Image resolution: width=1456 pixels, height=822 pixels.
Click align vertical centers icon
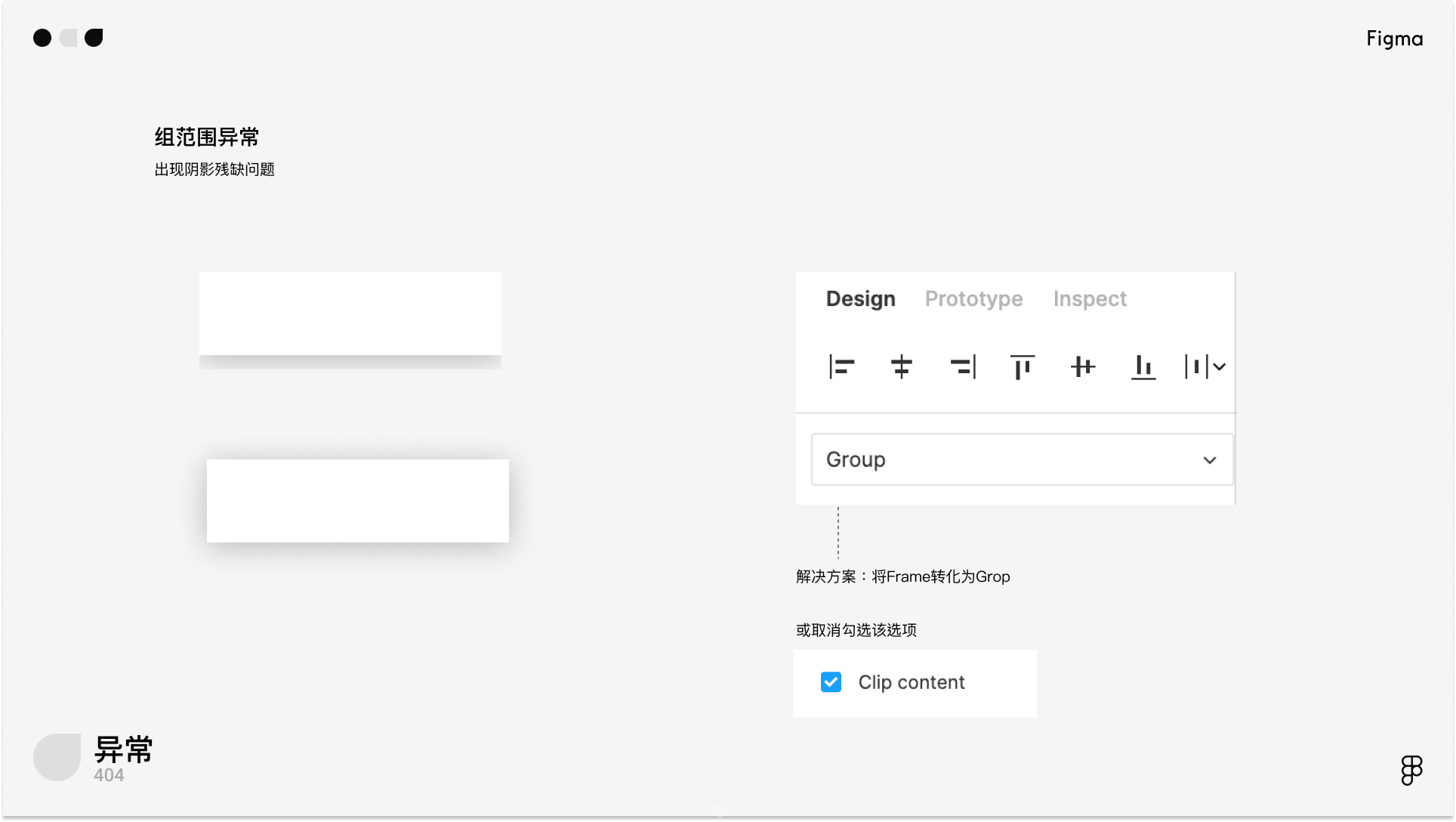coord(1082,367)
